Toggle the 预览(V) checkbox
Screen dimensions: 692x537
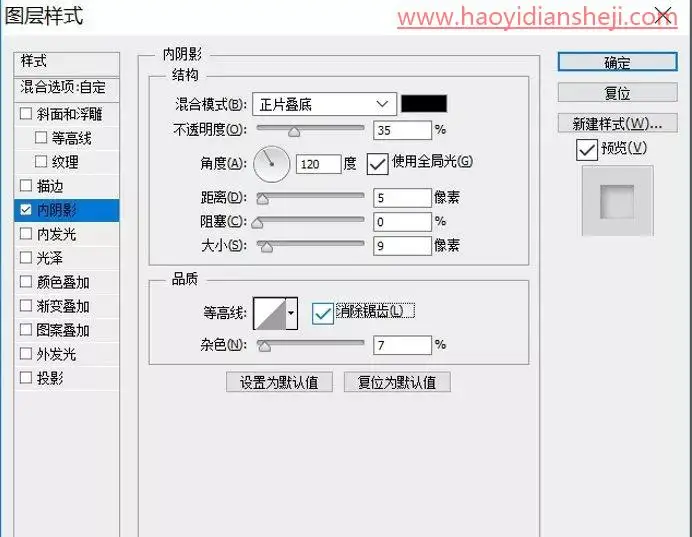587,150
